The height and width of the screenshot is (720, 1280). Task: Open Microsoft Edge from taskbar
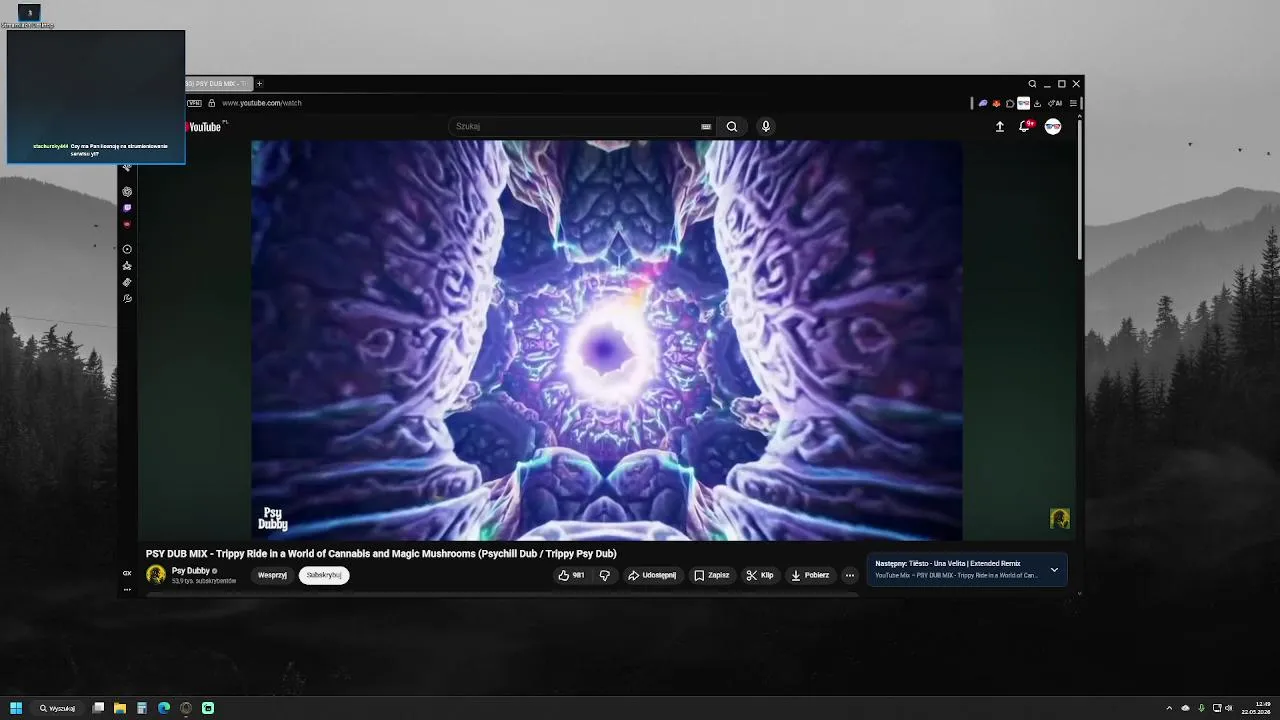tap(164, 708)
